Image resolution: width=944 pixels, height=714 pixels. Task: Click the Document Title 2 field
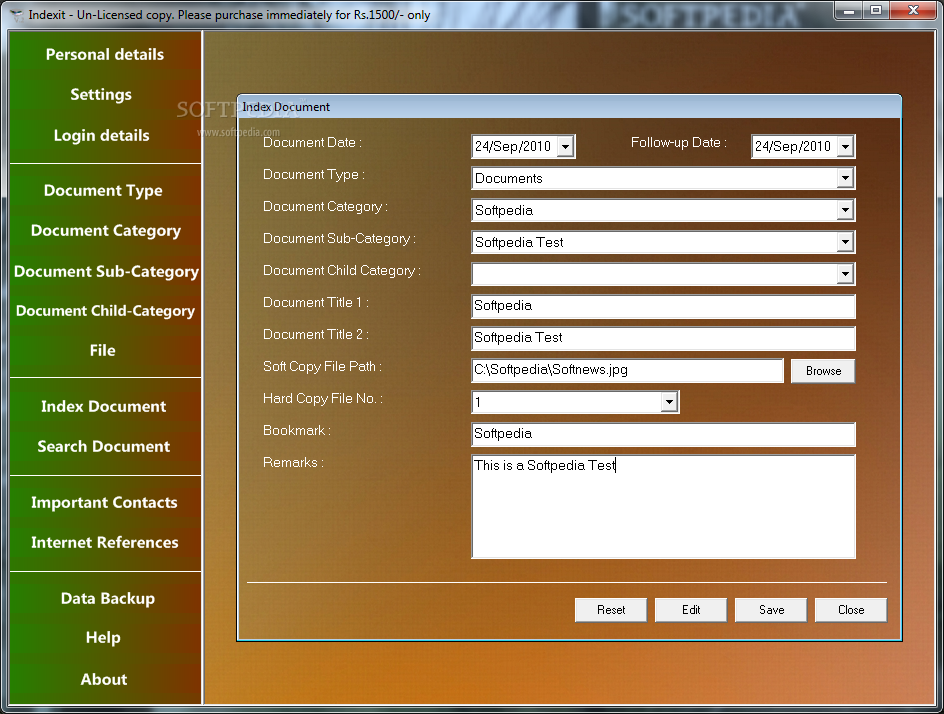(663, 338)
